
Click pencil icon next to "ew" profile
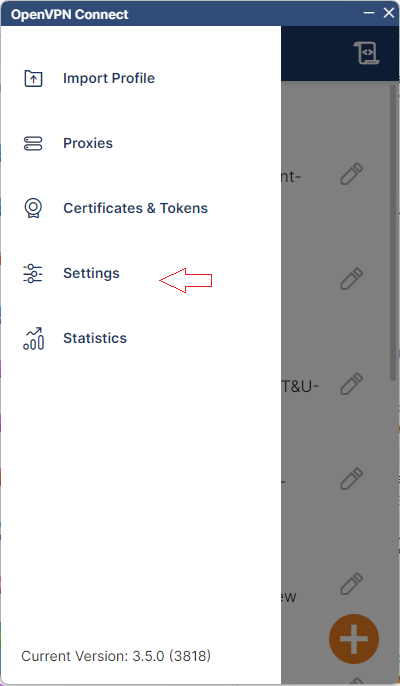352,584
